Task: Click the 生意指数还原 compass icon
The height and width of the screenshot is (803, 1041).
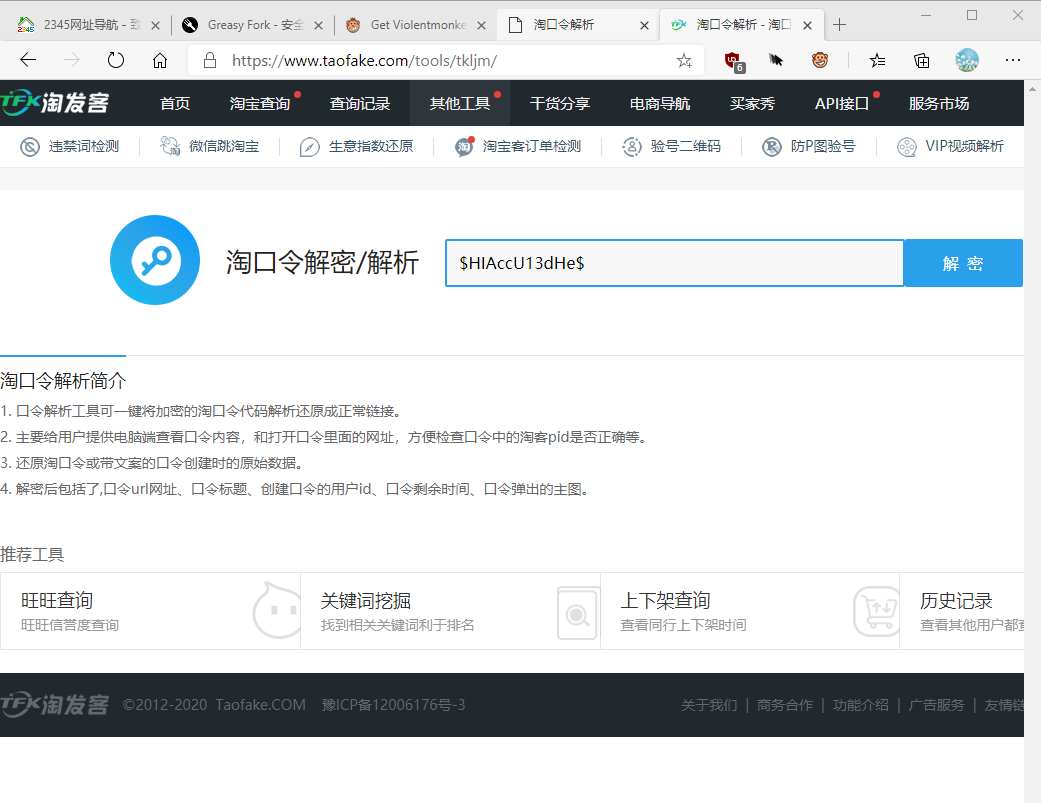Action: pos(309,147)
